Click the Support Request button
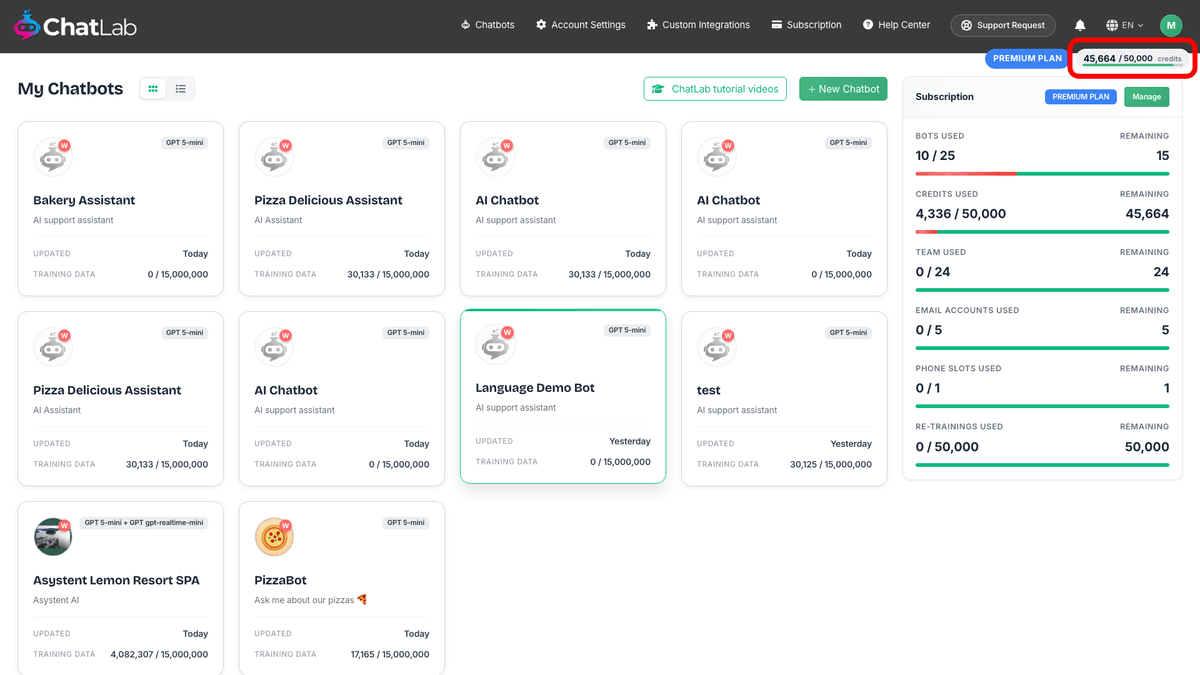This screenshot has height=675, width=1200. coord(1003,25)
